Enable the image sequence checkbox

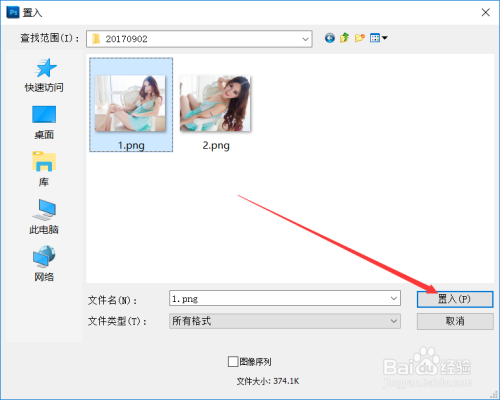[233, 361]
